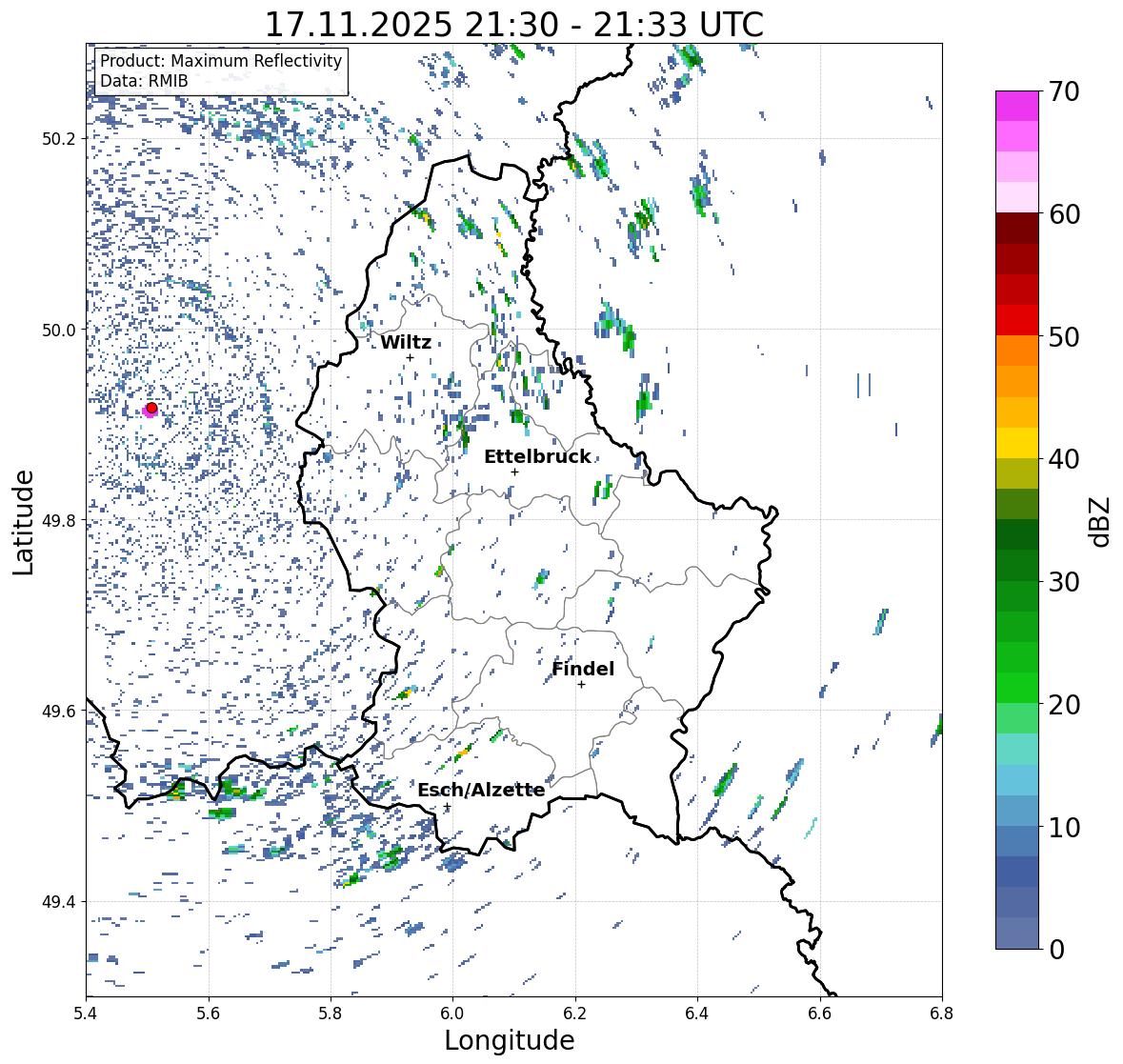
Task: Click the colorbar tick value 60
Action: (1064, 214)
